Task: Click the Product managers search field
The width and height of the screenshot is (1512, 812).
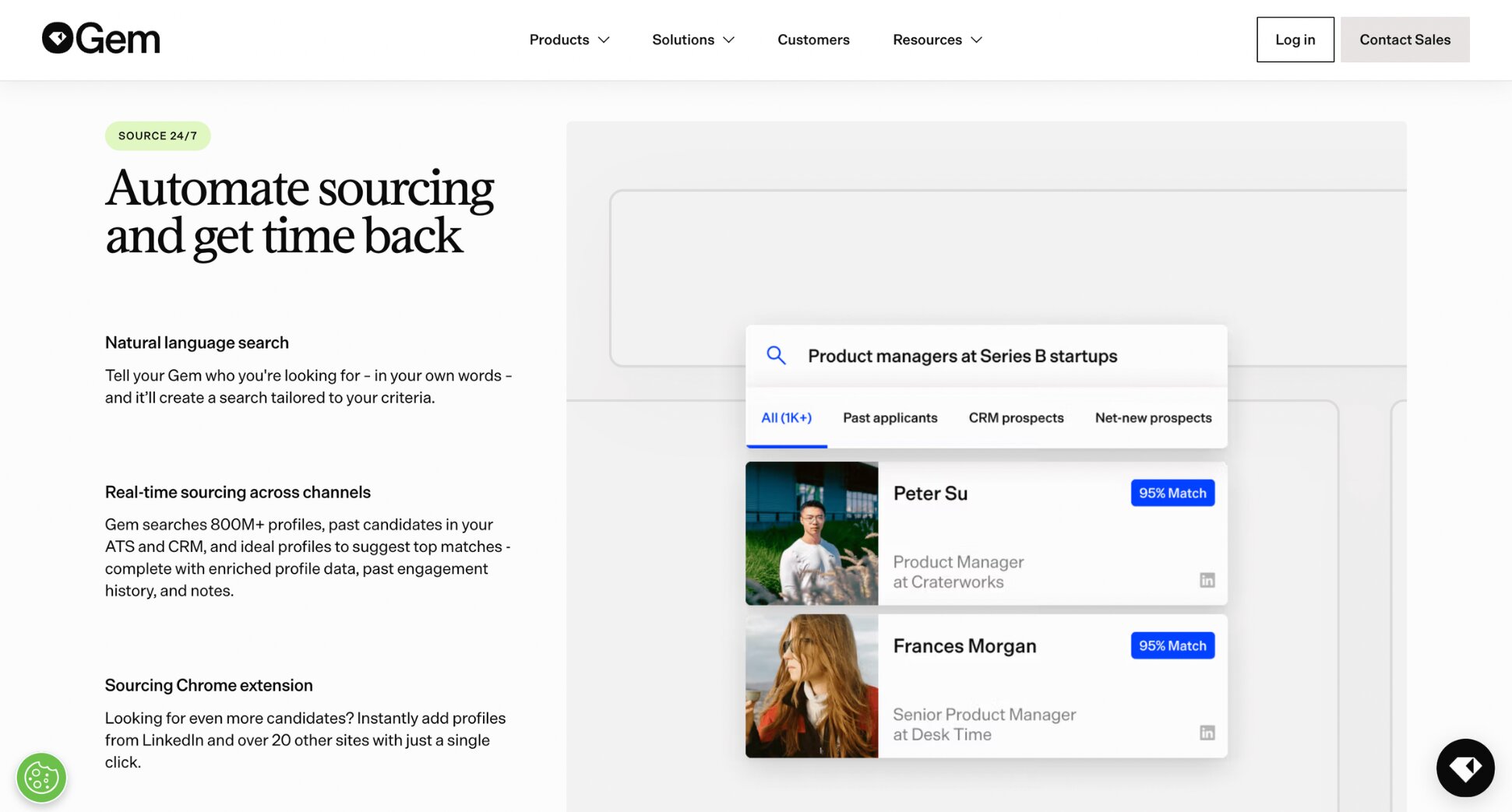Action: point(986,356)
